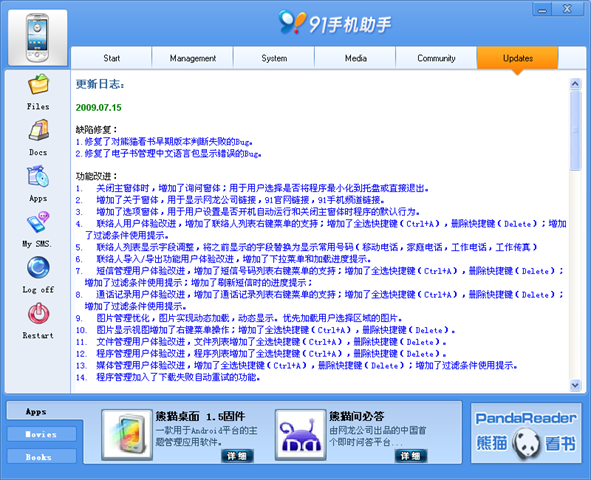Switch to the Community tab

click(436, 58)
